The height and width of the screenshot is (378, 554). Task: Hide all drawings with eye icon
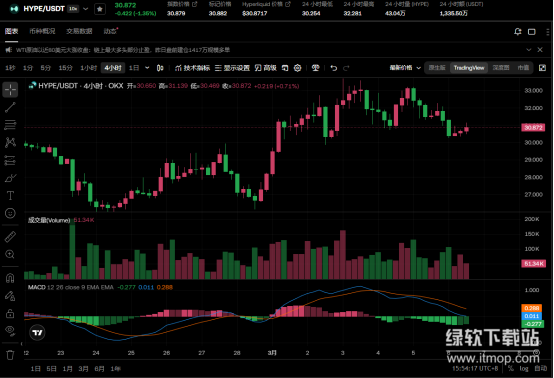pyautogui.click(x=10, y=331)
